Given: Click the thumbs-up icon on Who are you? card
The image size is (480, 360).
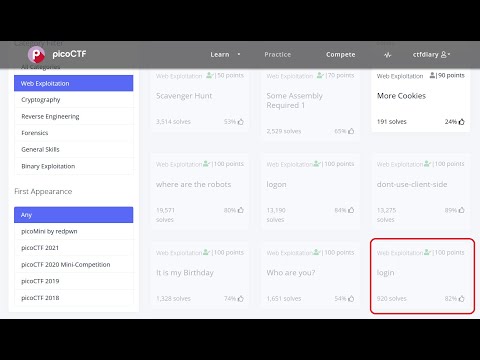Looking at the screenshot, I should [x=351, y=298].
